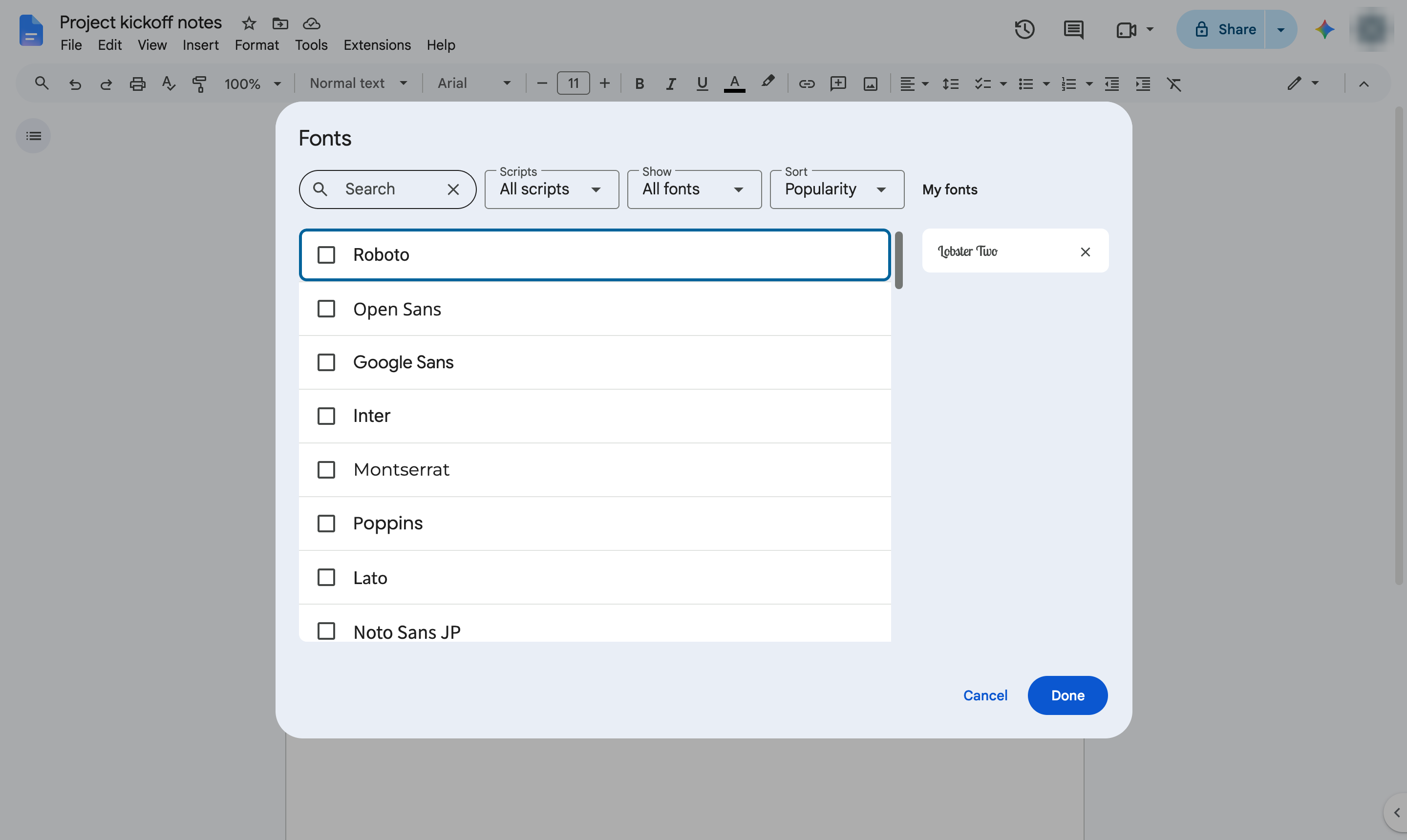Tick the Montserrat font checkbox
Viewport: 1407px width, 840px height.
pos(326,470)
